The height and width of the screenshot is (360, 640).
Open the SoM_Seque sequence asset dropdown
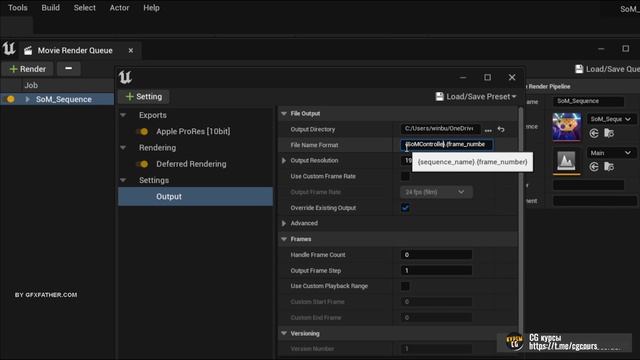[611, 119]
